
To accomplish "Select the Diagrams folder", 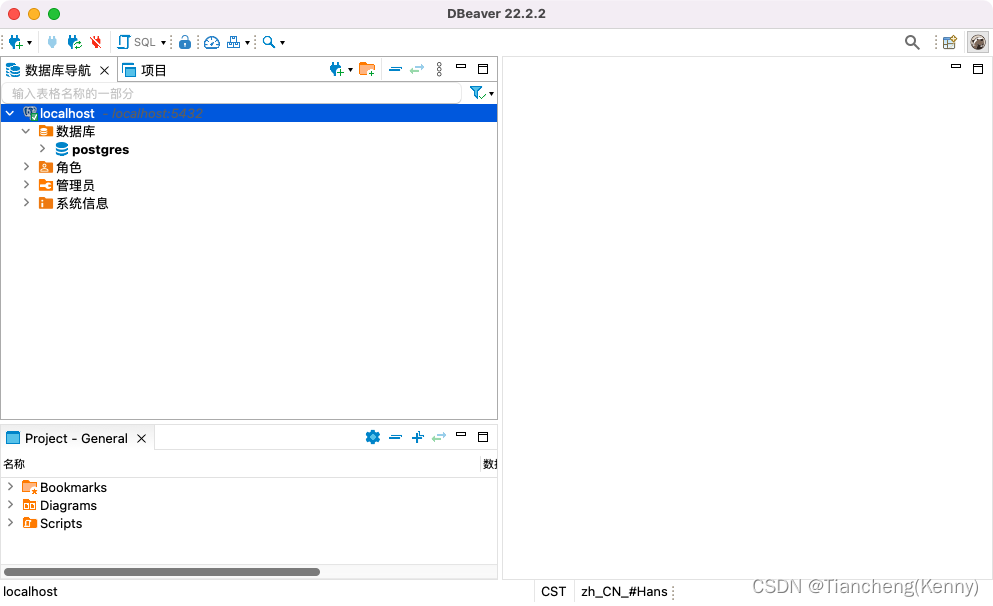I will tap(60, 505).
